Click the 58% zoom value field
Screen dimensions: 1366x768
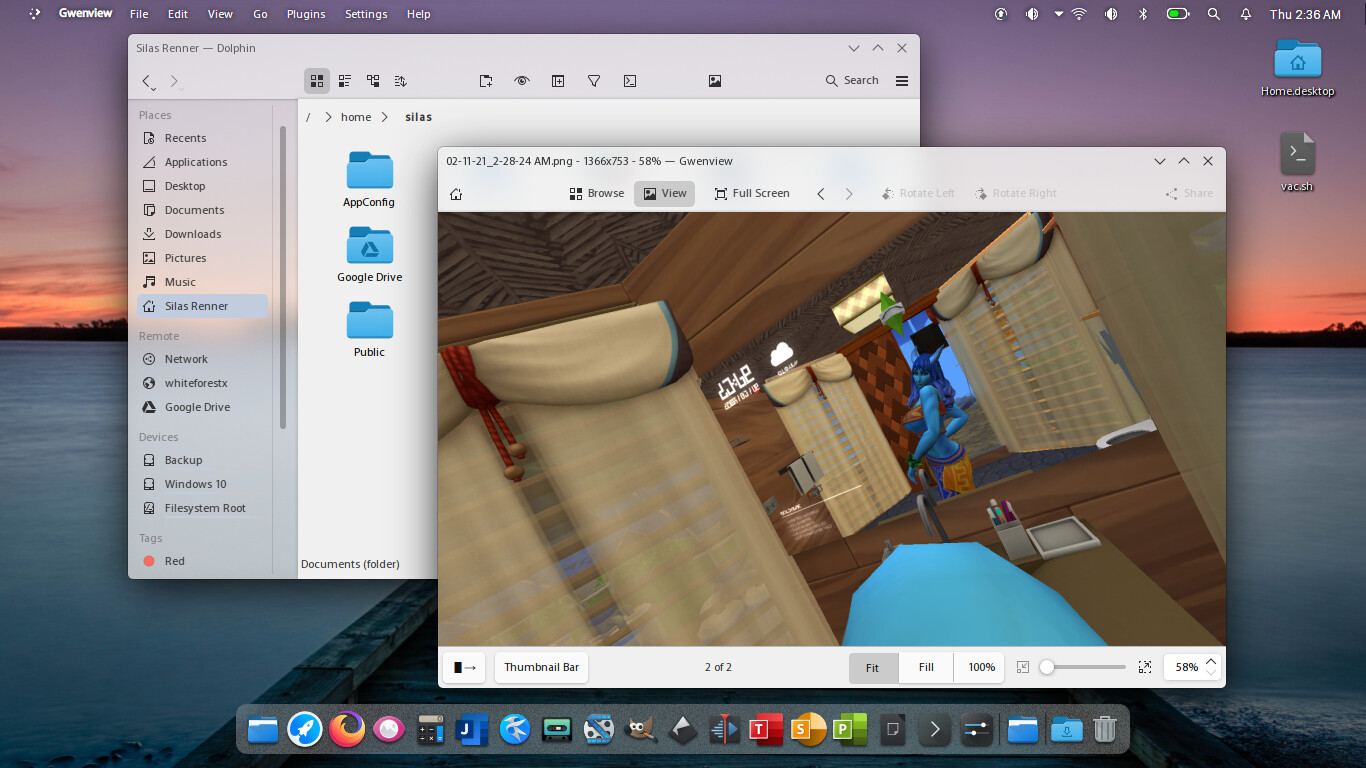pyautogui.click(x=1185, y=667)
